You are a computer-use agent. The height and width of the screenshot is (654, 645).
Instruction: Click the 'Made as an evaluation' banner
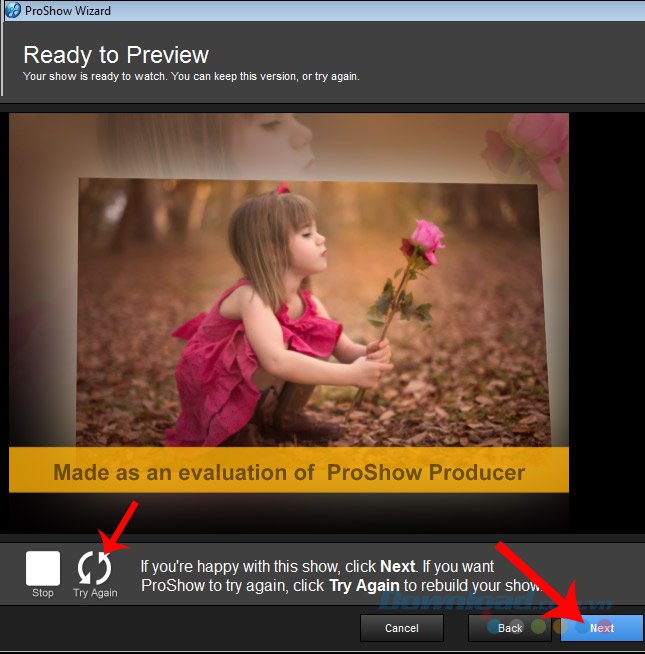tap(289, 470)
